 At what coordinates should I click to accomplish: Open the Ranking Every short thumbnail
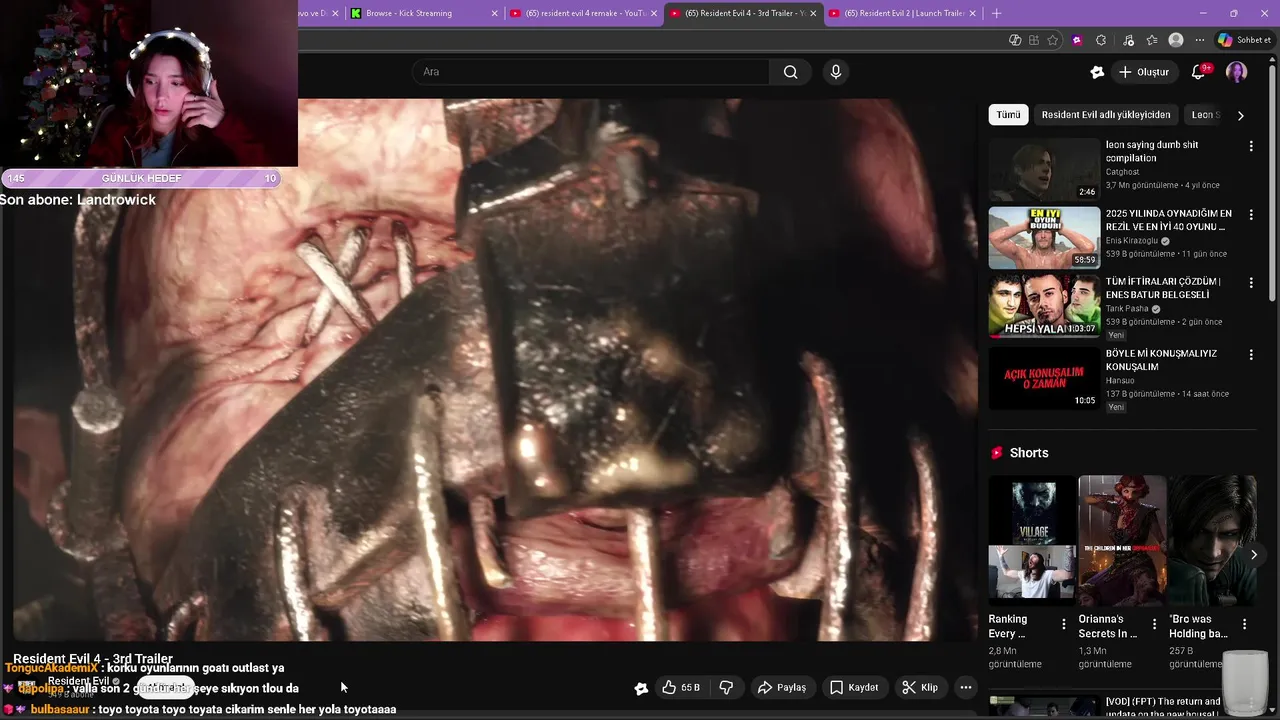click(1032, 540)
